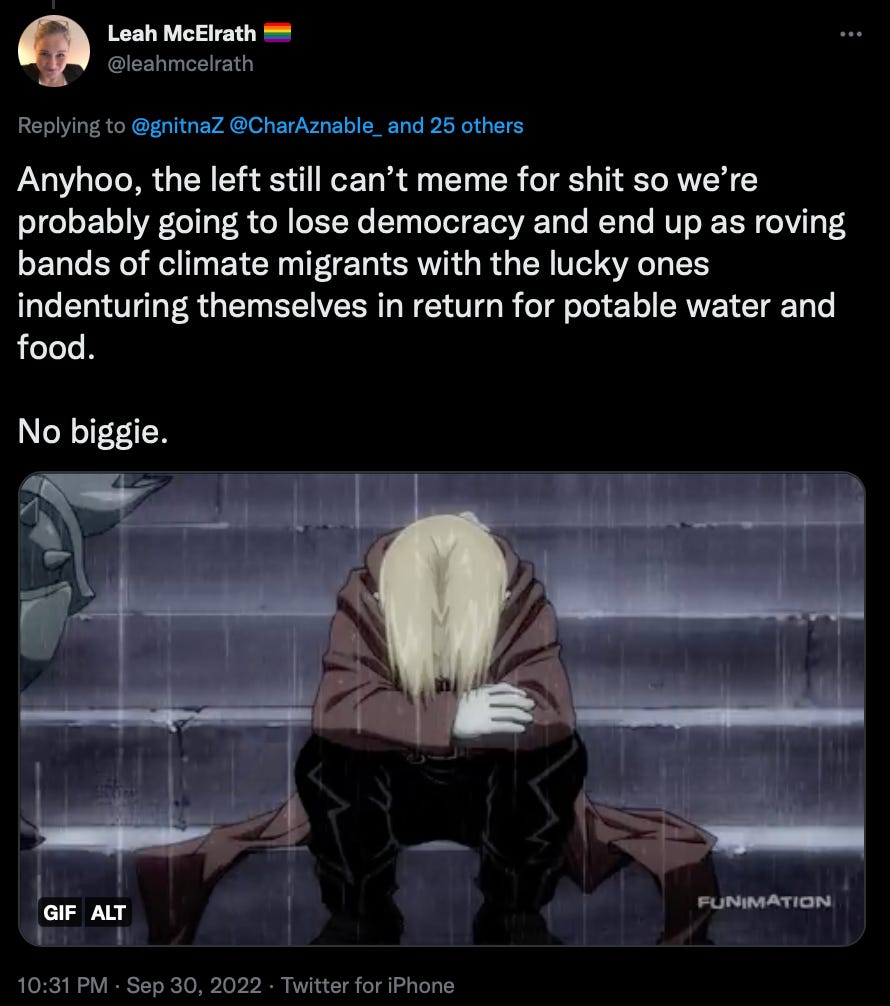The width and height of the screenshot is (890, 1006).
Task: Open the @leahmcelrath handle
Action: point(180,64)
